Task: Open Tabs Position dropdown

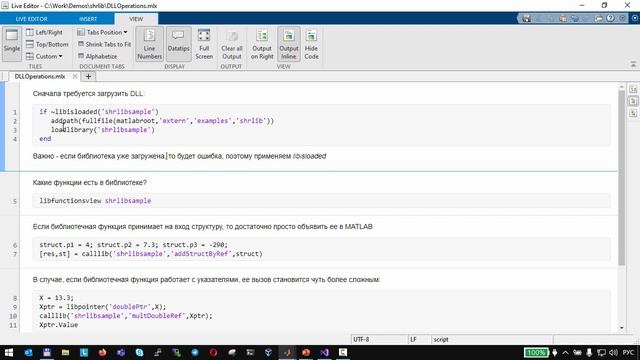Action: coord(102,32)
